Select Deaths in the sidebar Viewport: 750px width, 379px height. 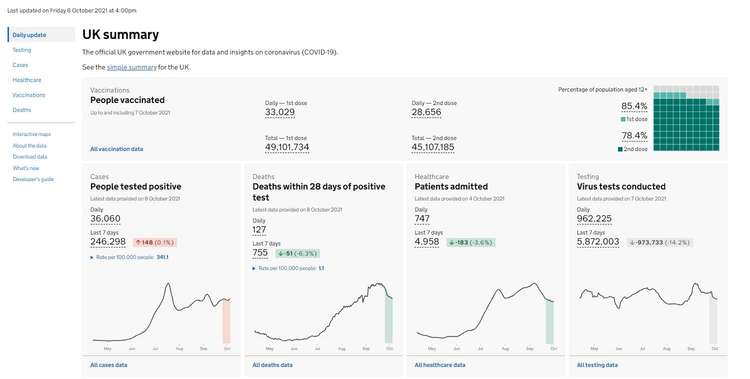pos(22,110)
